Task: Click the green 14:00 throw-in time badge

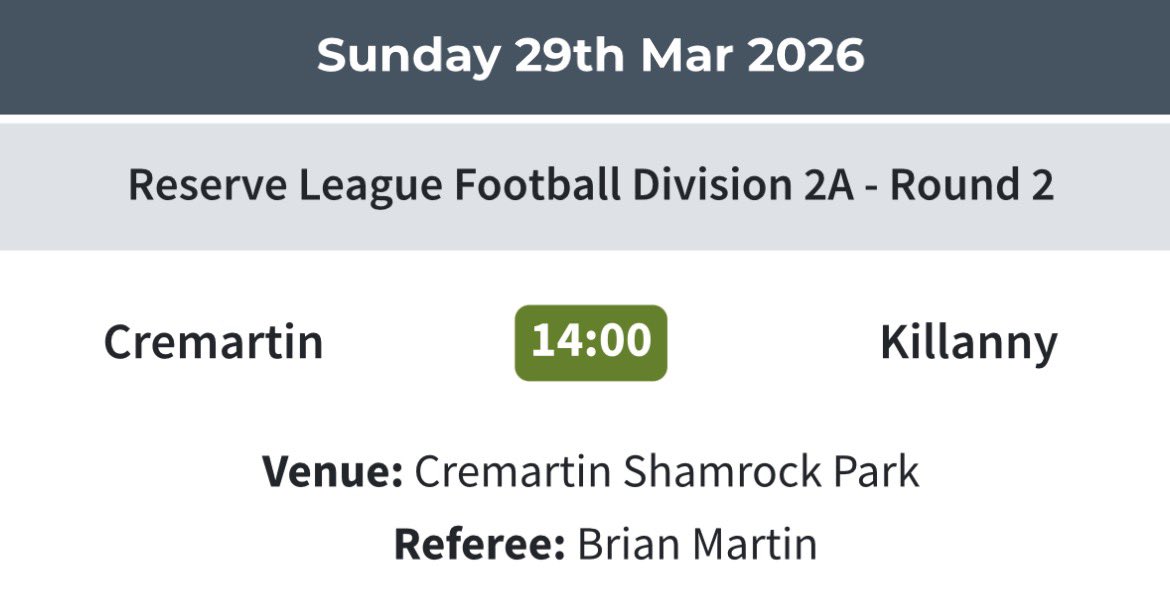Action: tap(590, 342)
